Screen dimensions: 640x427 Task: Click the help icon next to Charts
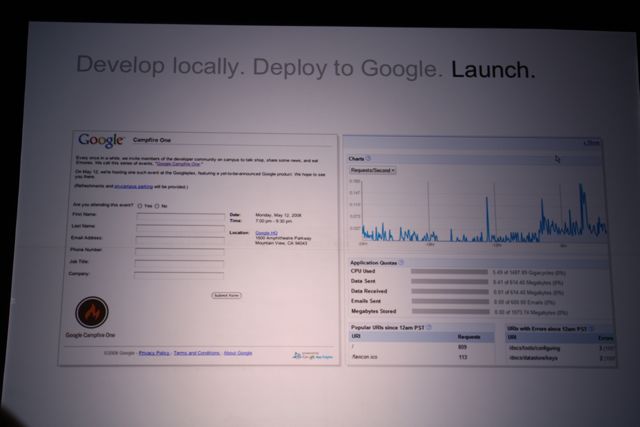(368, 158)
